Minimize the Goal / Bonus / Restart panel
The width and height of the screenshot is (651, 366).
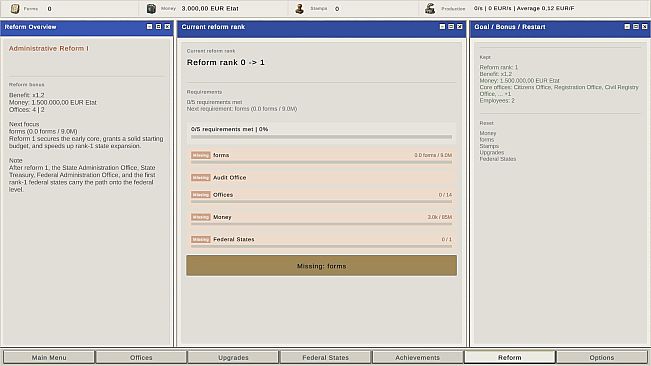pyautogui.click(x=627, y=27)
